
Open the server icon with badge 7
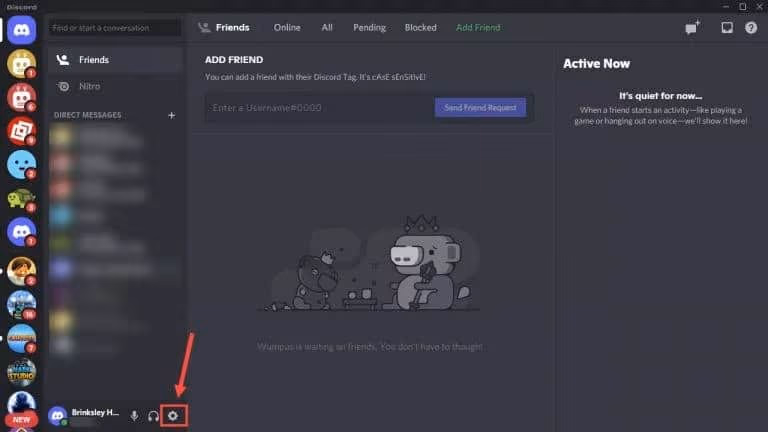click(22, 338)
